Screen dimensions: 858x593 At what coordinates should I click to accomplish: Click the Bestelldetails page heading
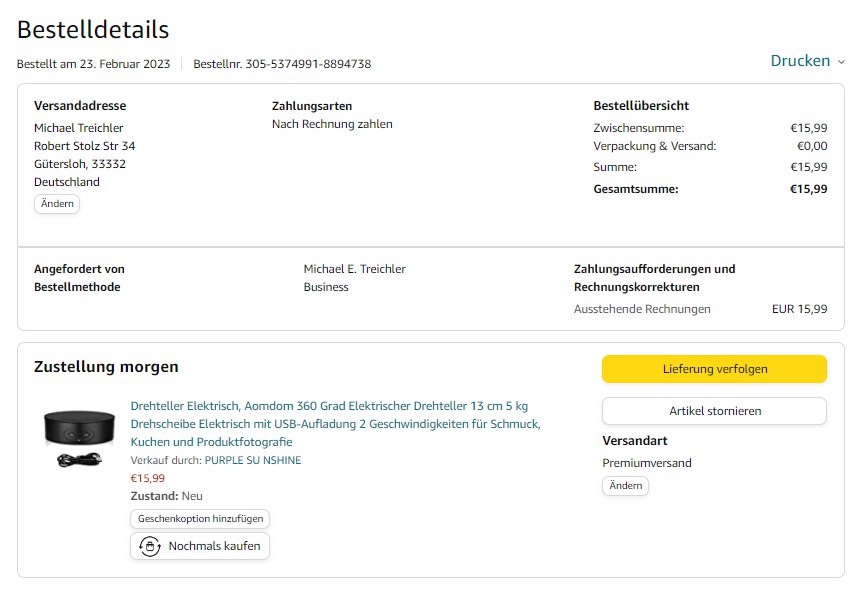pos(93,30)
